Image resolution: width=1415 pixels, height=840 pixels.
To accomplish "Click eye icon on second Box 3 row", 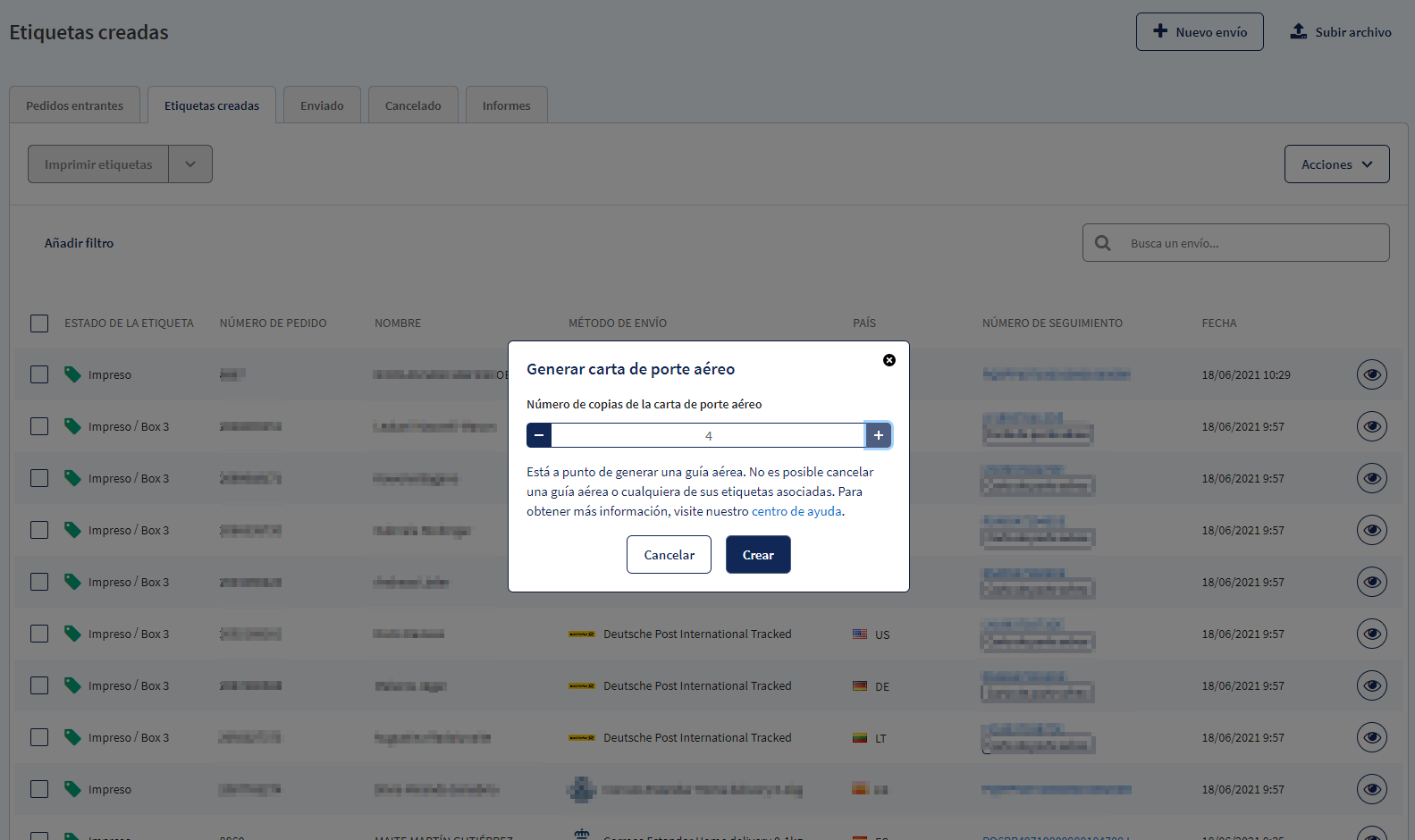I will pos(1372,478).
